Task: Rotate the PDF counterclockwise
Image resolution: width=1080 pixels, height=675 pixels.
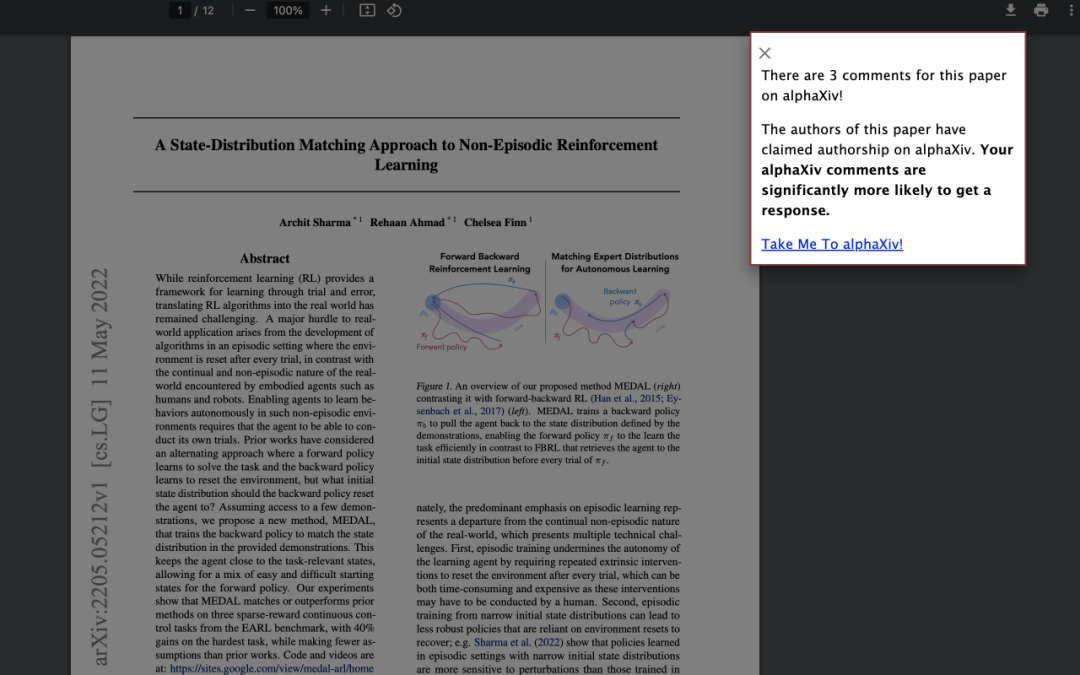Action: point(394,10)
